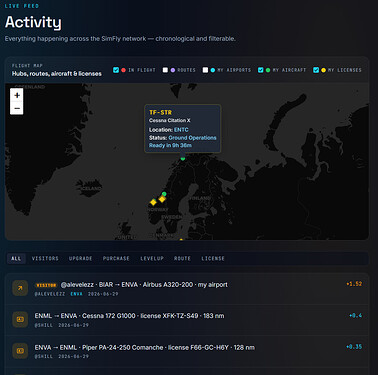Select the All filter tab

[x=16, y=258]
